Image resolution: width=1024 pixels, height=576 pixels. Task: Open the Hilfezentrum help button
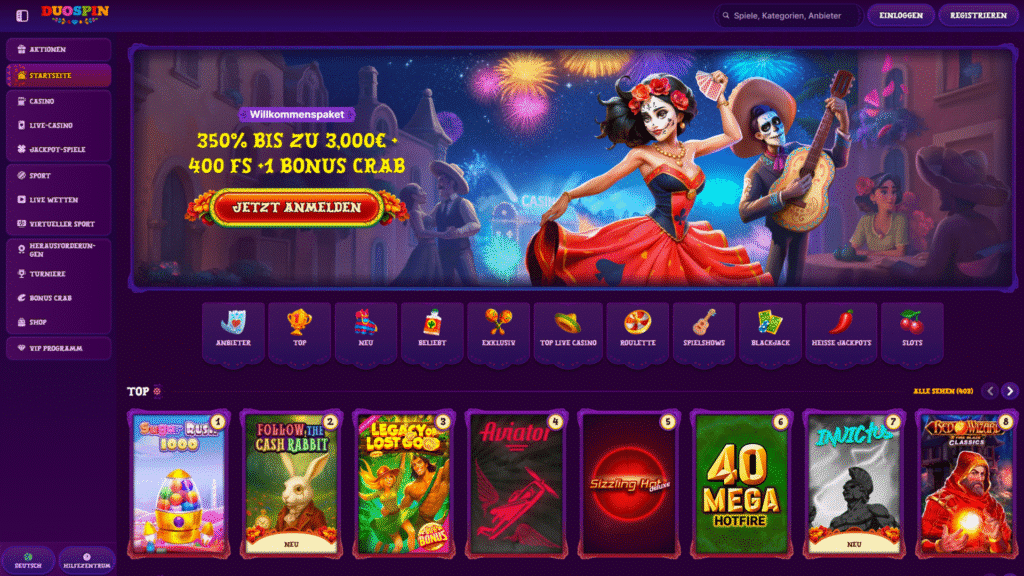[x=86, y=561]
